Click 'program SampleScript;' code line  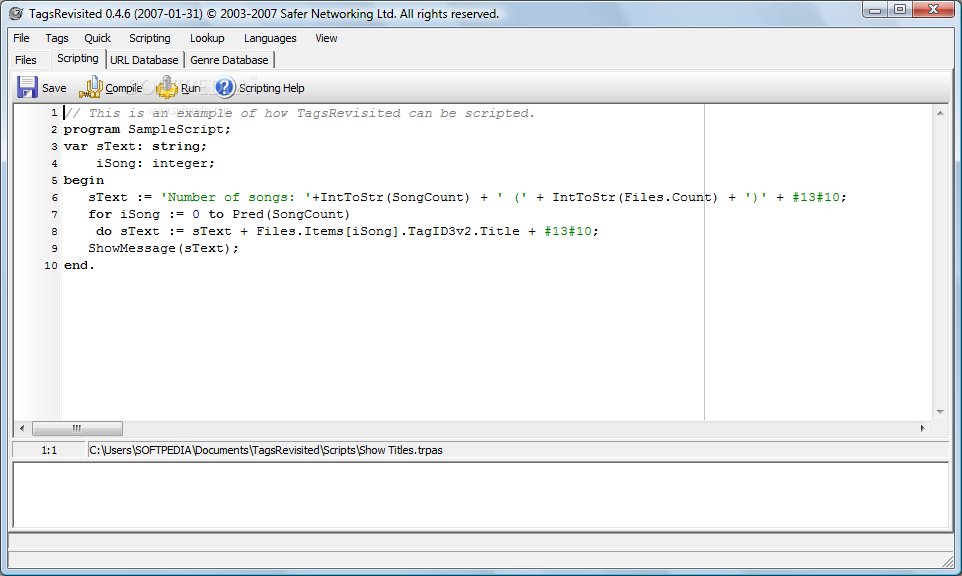click(147, 129)
